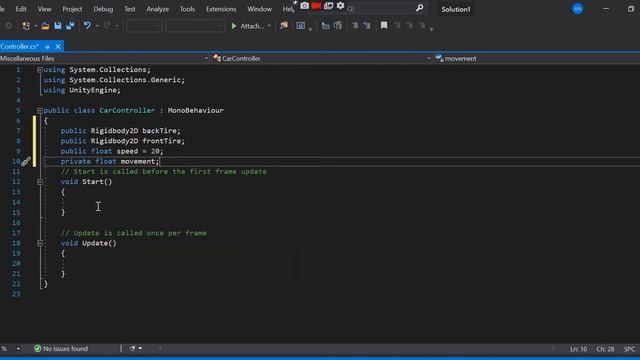Open the toolbar overflow options arrow
The width and height of the screenshot is (640, 360).
431,29
